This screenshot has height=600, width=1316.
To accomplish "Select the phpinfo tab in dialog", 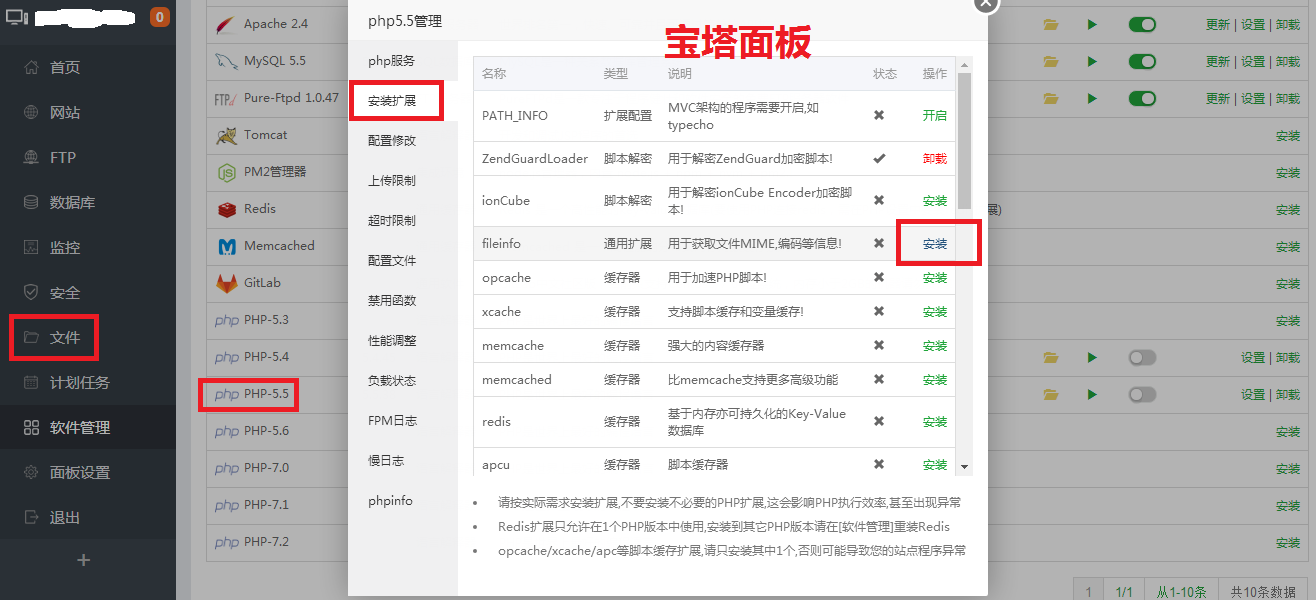I will [x=390, y=500].
